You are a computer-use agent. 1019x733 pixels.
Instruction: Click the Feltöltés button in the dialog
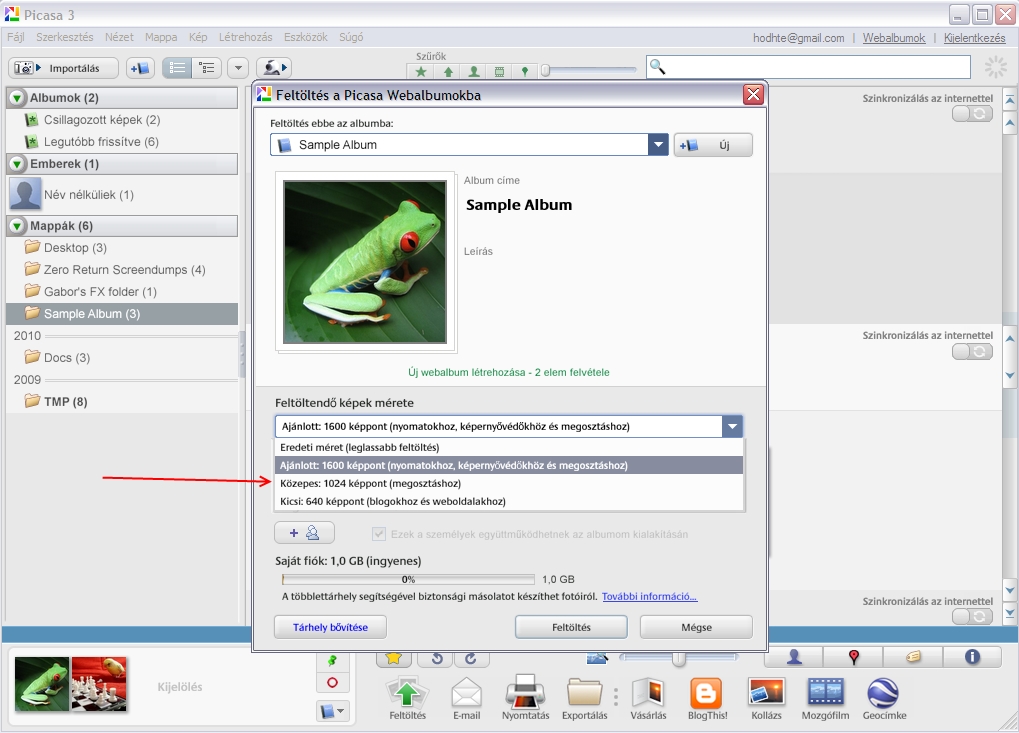pyautogui.click(x=571, y=627)
